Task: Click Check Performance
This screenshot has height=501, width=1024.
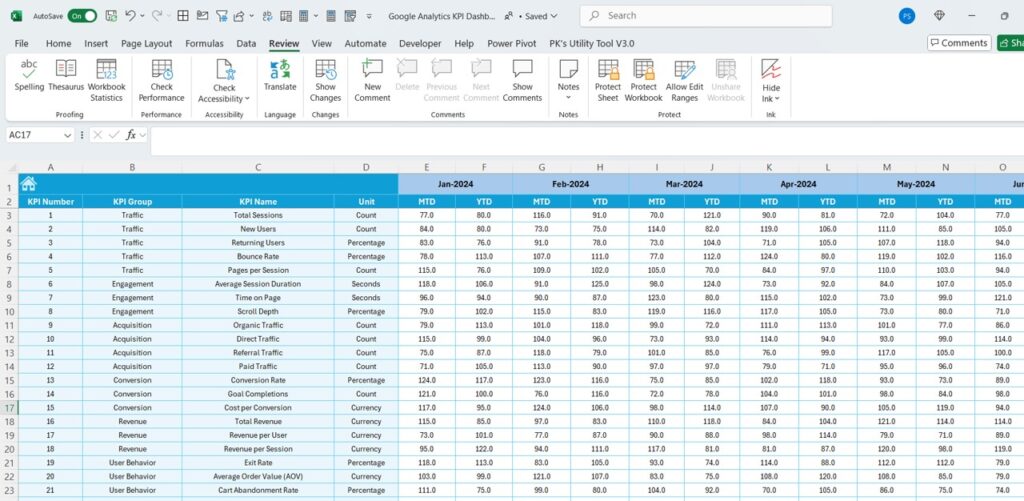Action: tap(161, 81)
